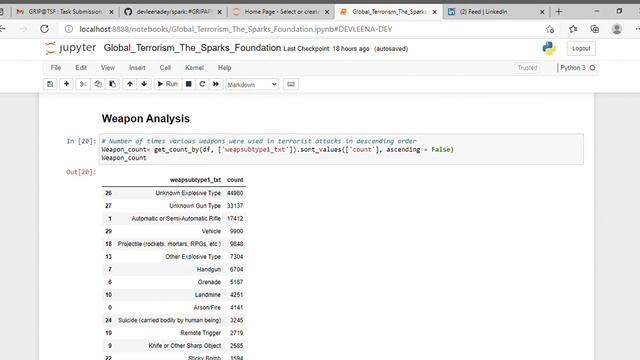Cut selected cells with scissors icon
The height and width of the screenshot is (360, 640).
[83, 84]
